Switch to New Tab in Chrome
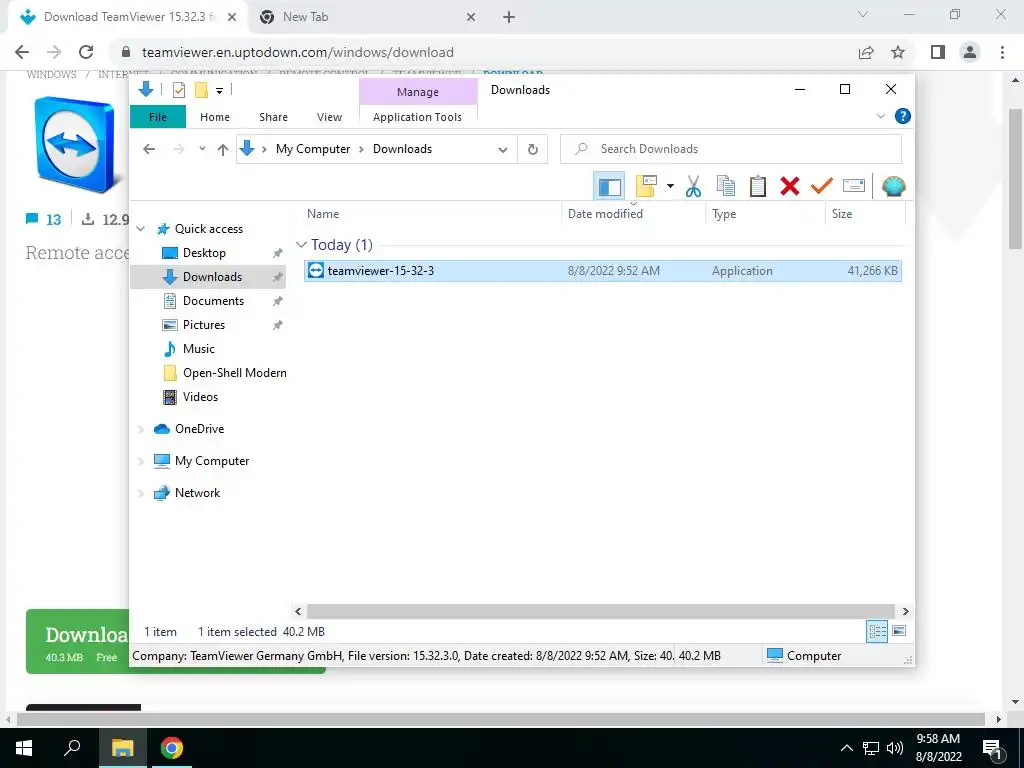Viewport: 1024px width, 768px height. 369,18
